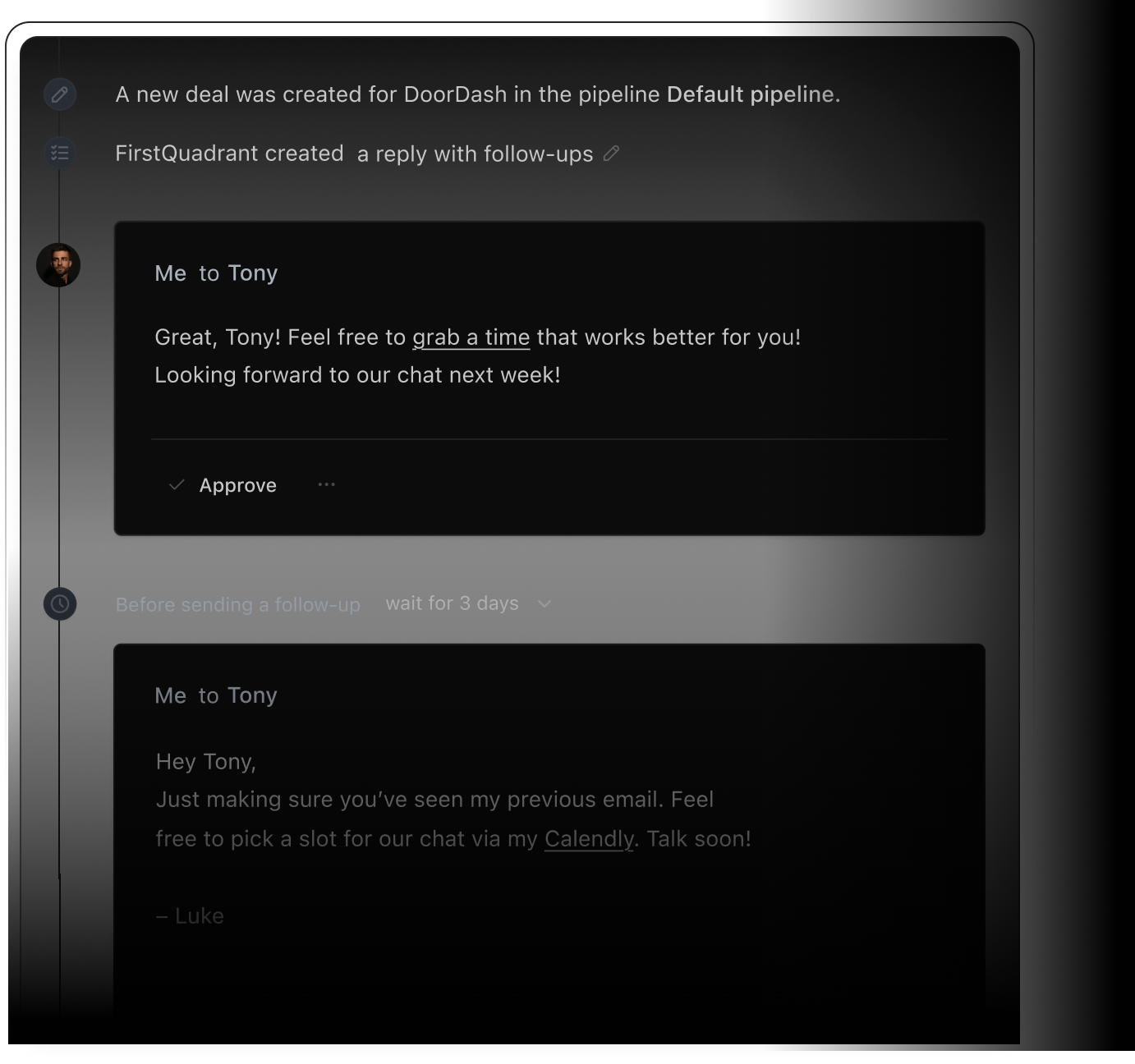The width and height of the screenshot is (1135, 1064).
Task: Open the grab a time link
Action: coord(471,337)
